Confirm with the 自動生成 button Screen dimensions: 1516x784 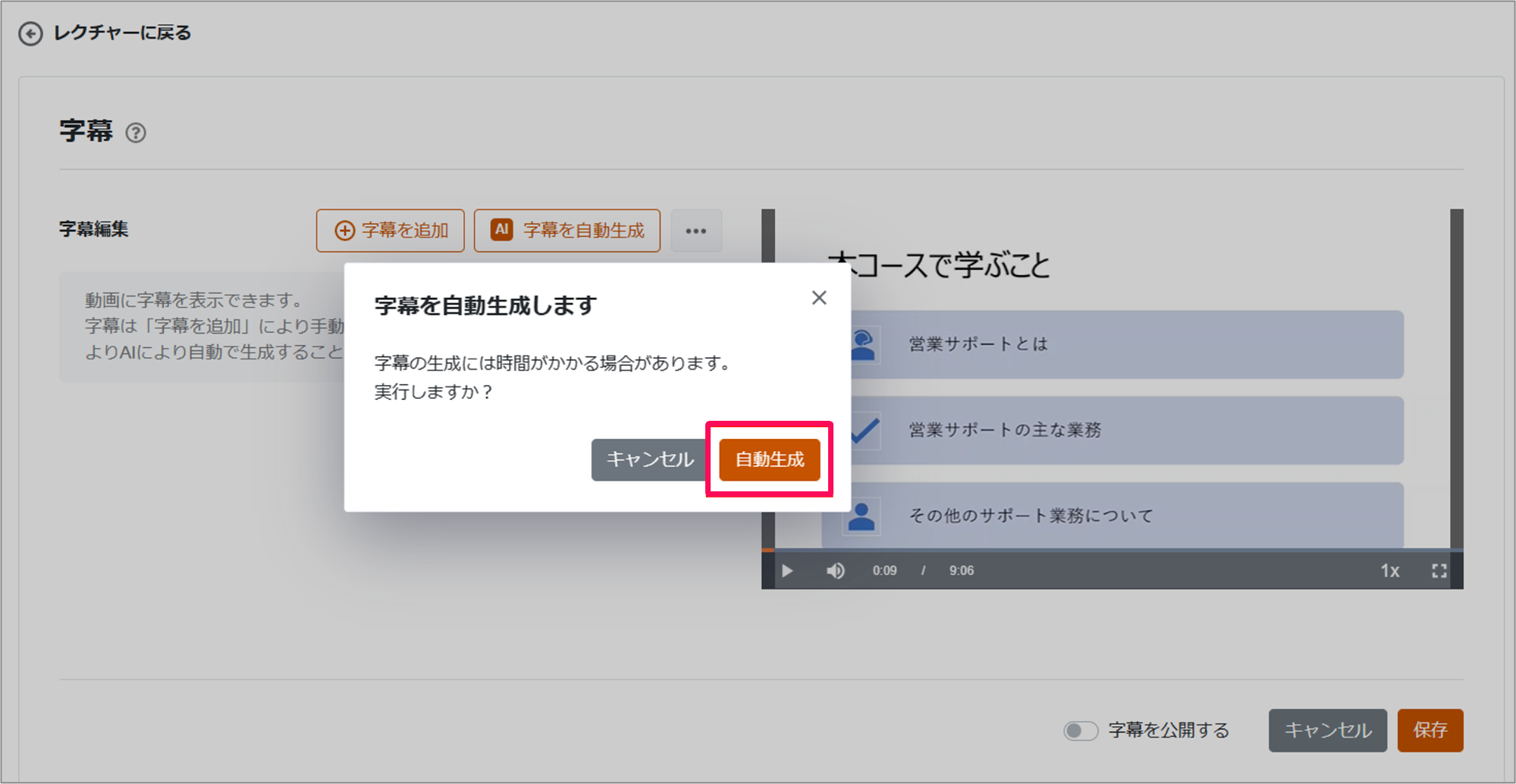(770, 459)
